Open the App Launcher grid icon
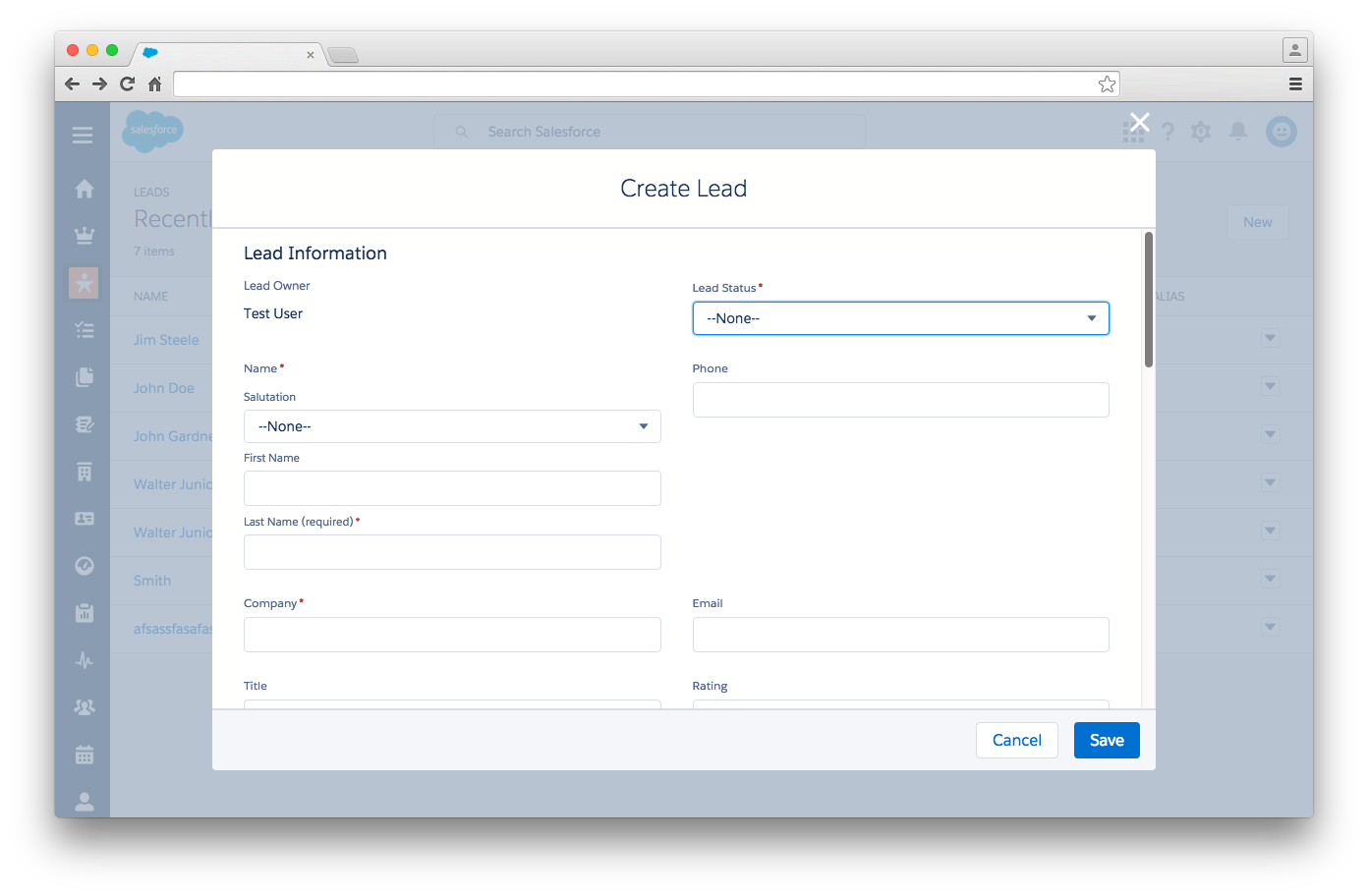Image resolution: width=1368 pixels, height=896 pixels. click(x=1133, y=133)
